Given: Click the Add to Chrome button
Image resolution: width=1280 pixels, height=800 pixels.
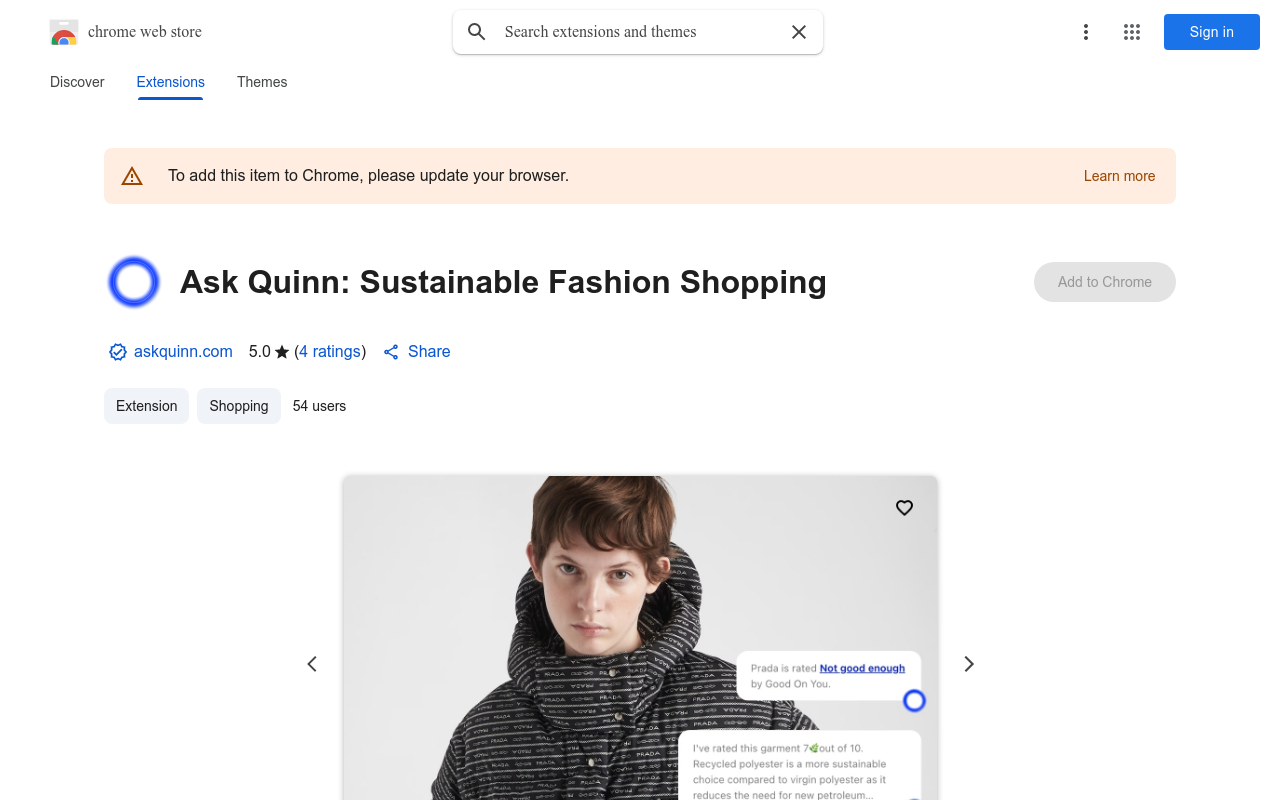Looking at the screenshot, I should point(1105,282).
